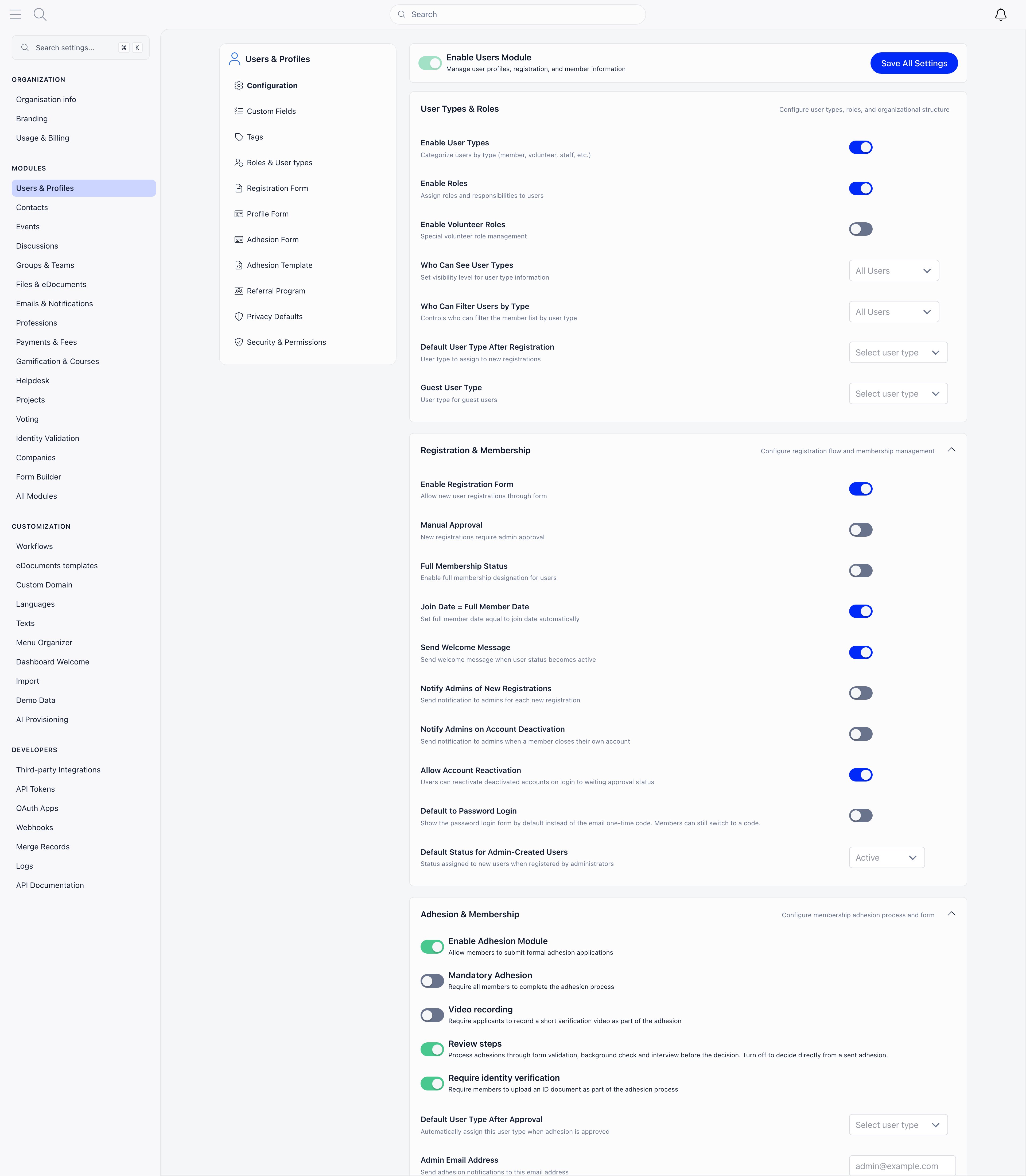The width and height of the screenshot is (1026, 1176).
Task: Open Payments & Fees in sidebar
Action: tap(46, 342)
